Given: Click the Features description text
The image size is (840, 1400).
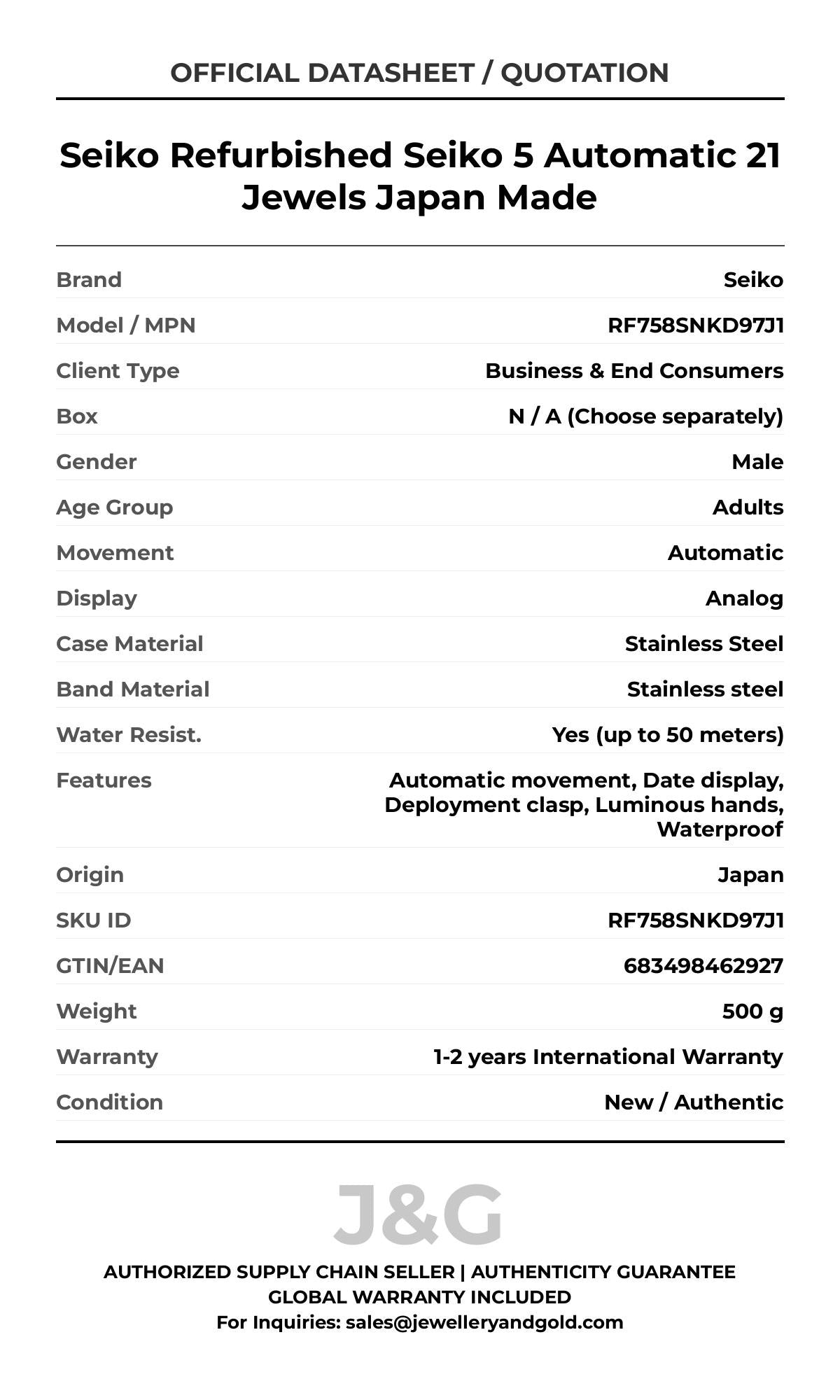Looking at the screenshot, I should [584, 805].
